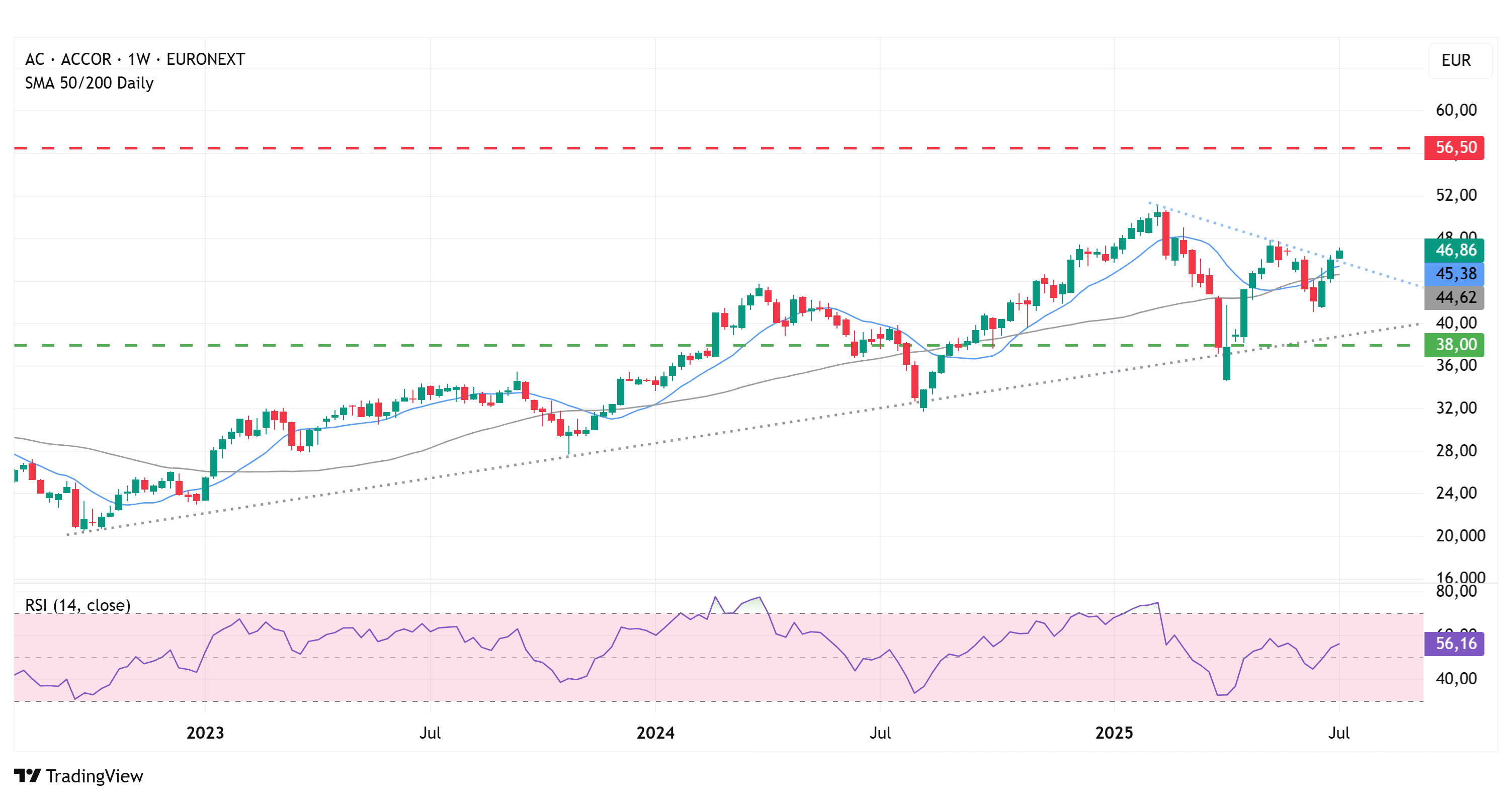Image resolution: width=1512 pixels, height=800 pixels.
Task: Click the 40,00 RSI axis label
Action: (x=1456, y=679)
